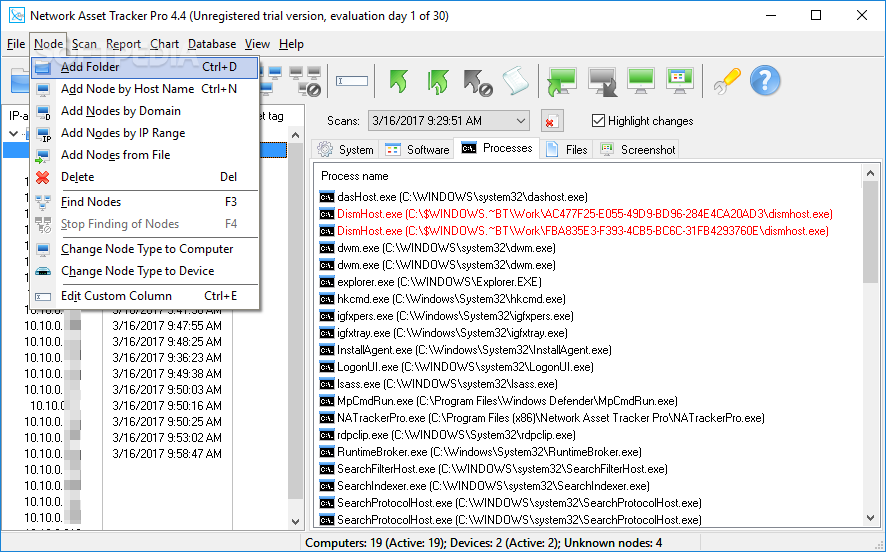Select the Processes tab
886x552 pixels.
point(497,148)
